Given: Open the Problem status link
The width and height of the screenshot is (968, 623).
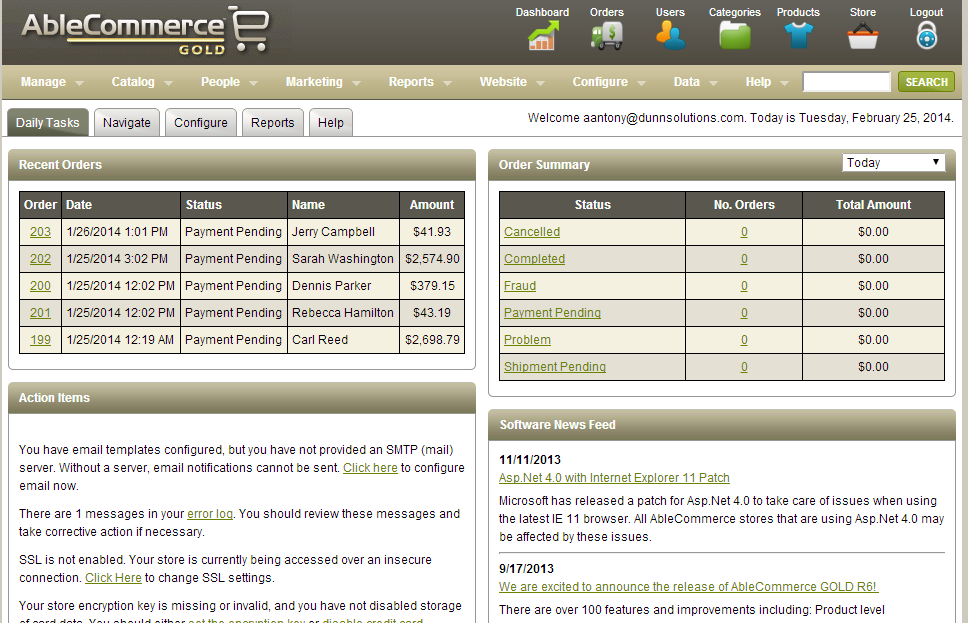Looking at the screenshot, I should coord(527,340).
